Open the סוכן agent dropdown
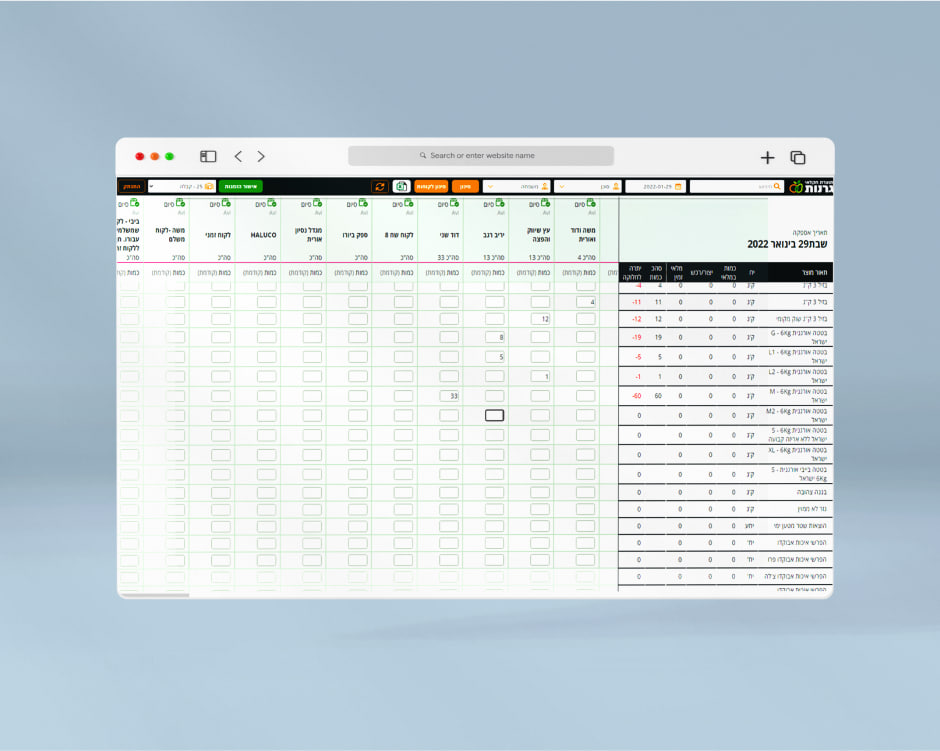Screen dimensions: 940x751 click(588, 186)
